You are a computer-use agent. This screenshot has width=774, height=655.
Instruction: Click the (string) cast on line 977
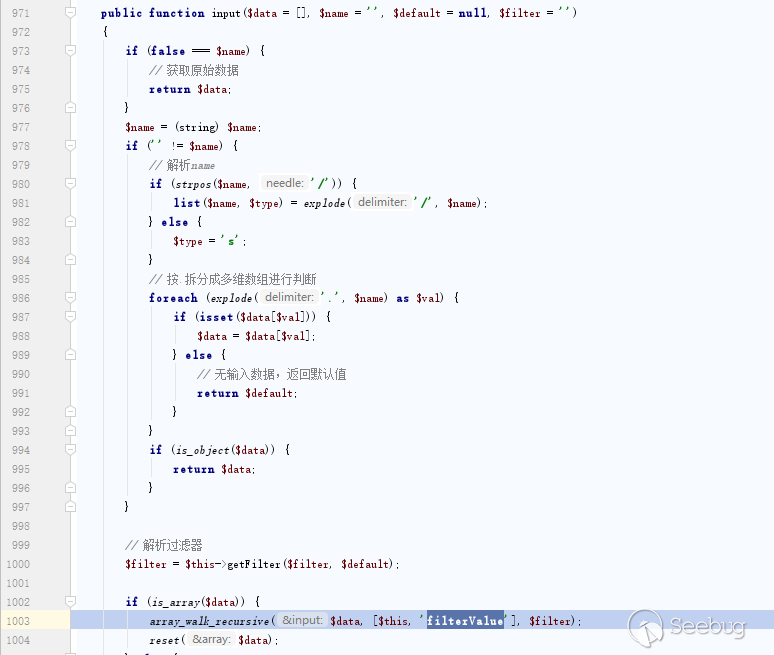pyautogui.click(x=196, y=127)
